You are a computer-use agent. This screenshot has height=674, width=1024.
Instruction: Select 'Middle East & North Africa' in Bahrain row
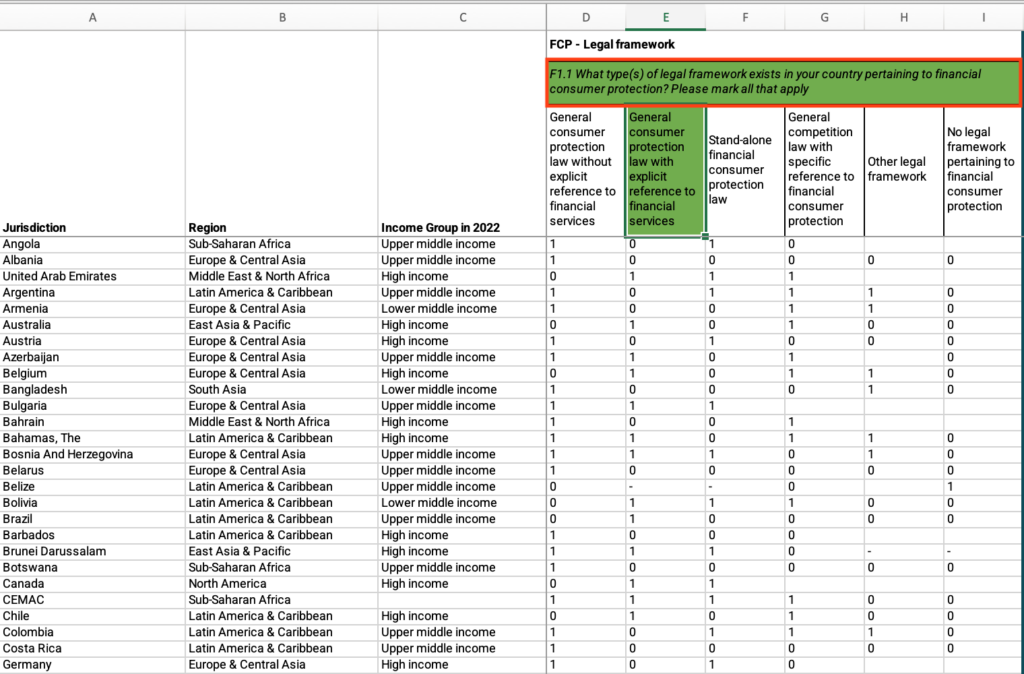pos(282,422)
